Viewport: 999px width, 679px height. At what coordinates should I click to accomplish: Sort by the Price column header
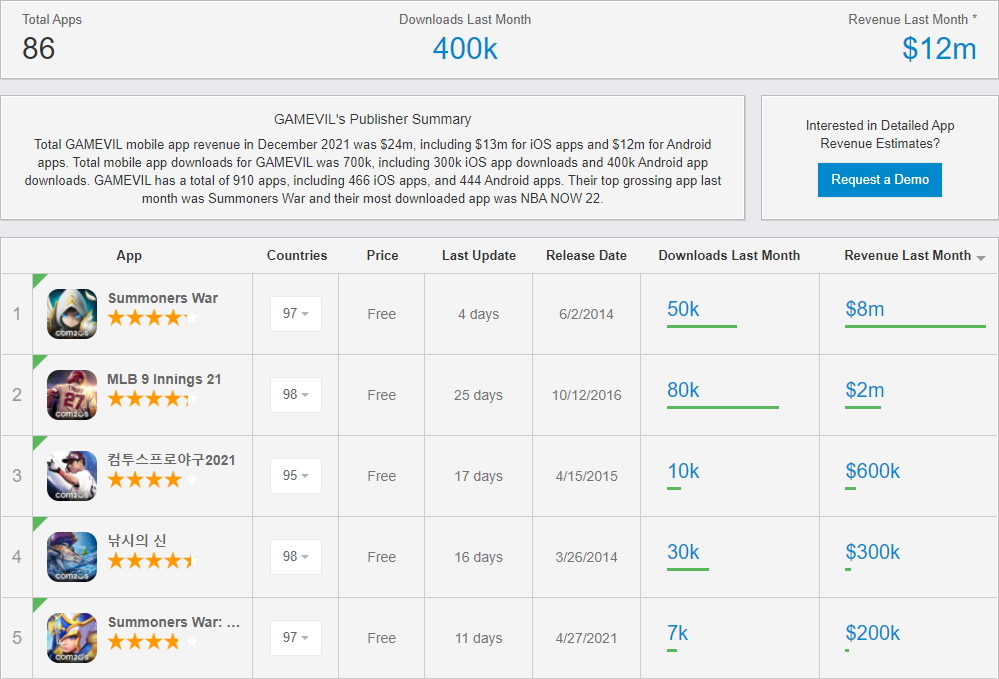pyautogui.click(x=382, y=255)
